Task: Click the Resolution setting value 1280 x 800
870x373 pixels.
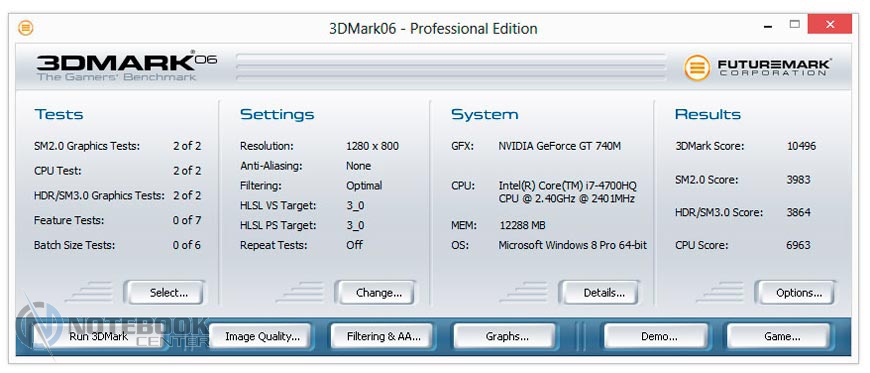Action: pos(372,147)
